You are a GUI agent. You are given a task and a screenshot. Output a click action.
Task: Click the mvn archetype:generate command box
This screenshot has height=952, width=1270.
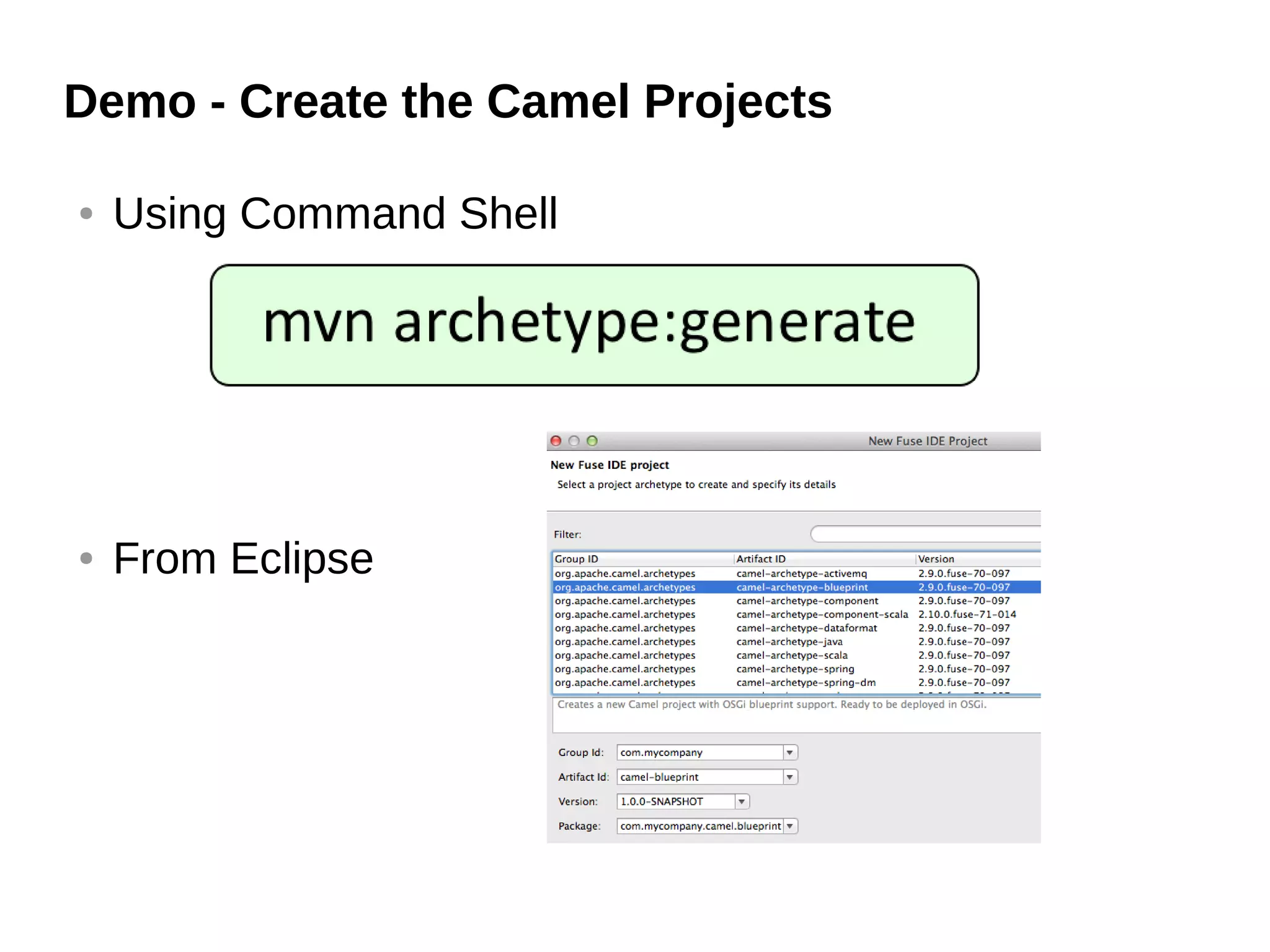[594, 325]
